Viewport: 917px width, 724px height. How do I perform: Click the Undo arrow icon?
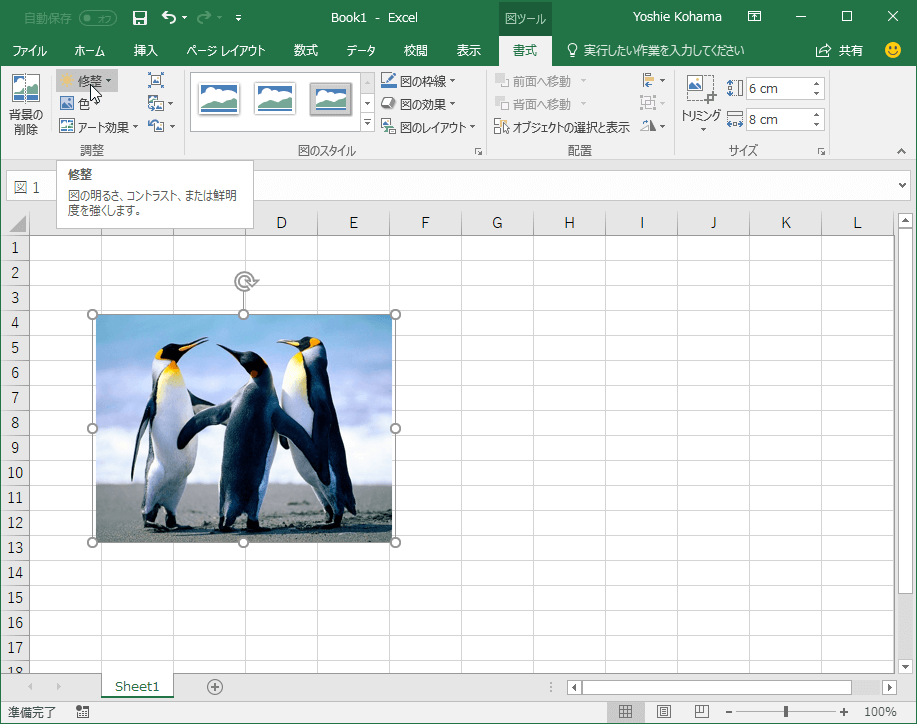click(169, 18)
